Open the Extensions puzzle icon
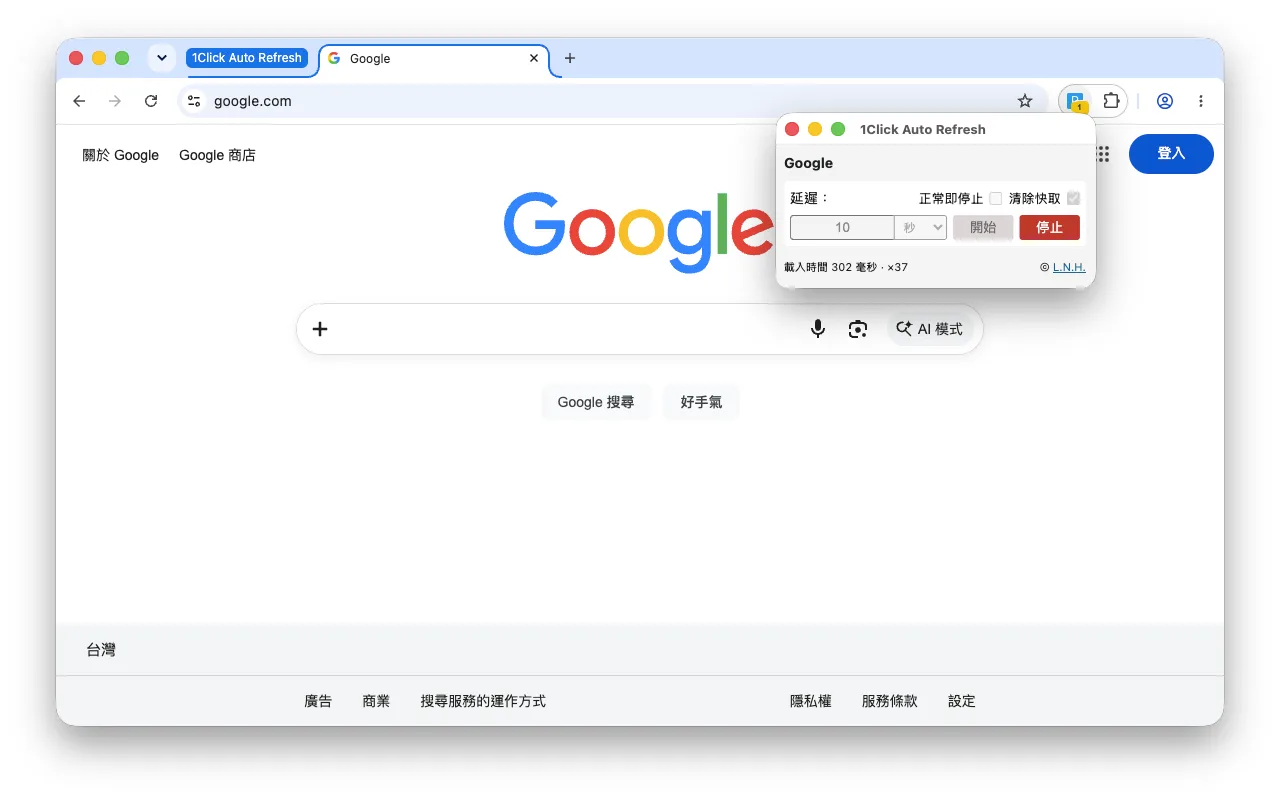This screenshot has width=1280, height=800. [x=1111, y=101]
